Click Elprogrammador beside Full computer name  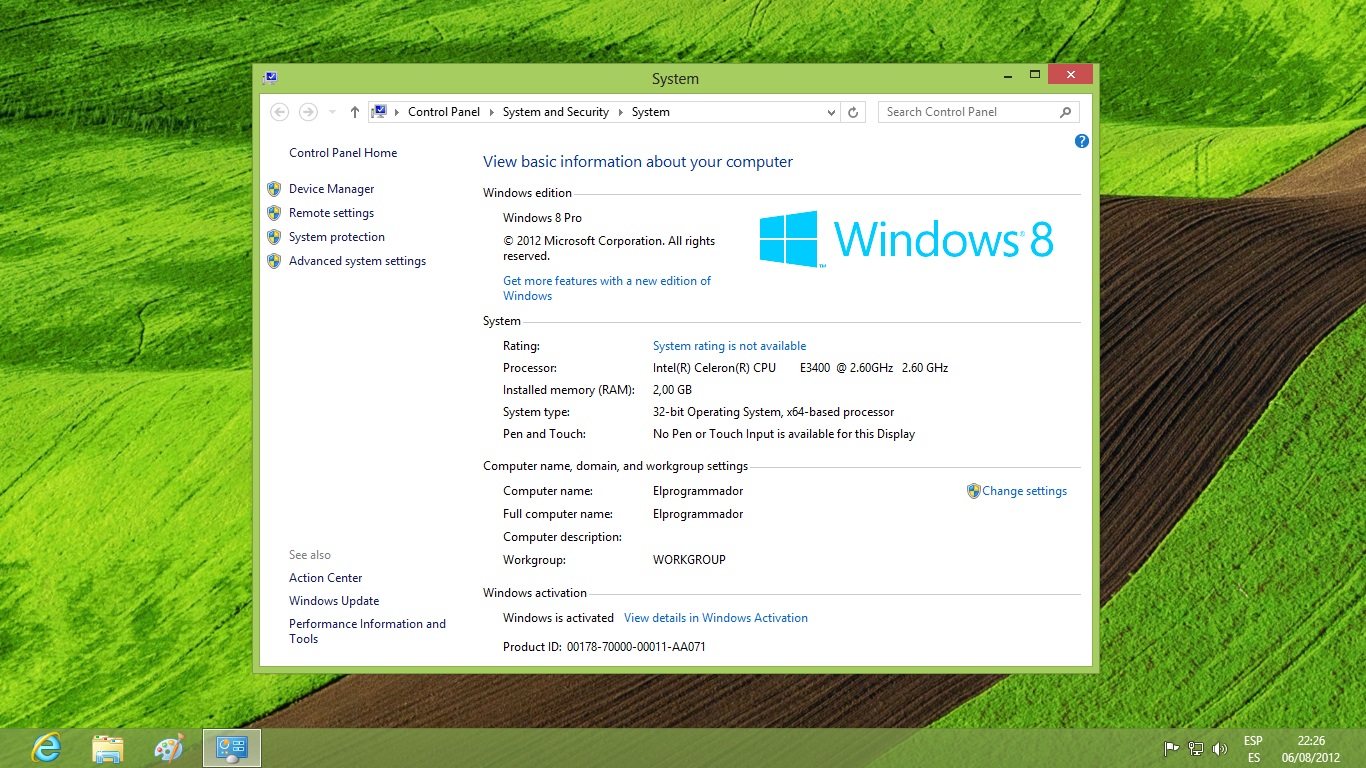(x=698, y=514)
